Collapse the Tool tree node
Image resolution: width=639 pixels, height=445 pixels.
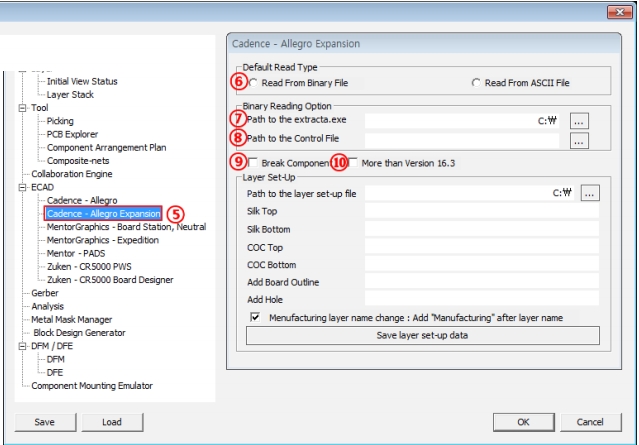tap(22, 108)
